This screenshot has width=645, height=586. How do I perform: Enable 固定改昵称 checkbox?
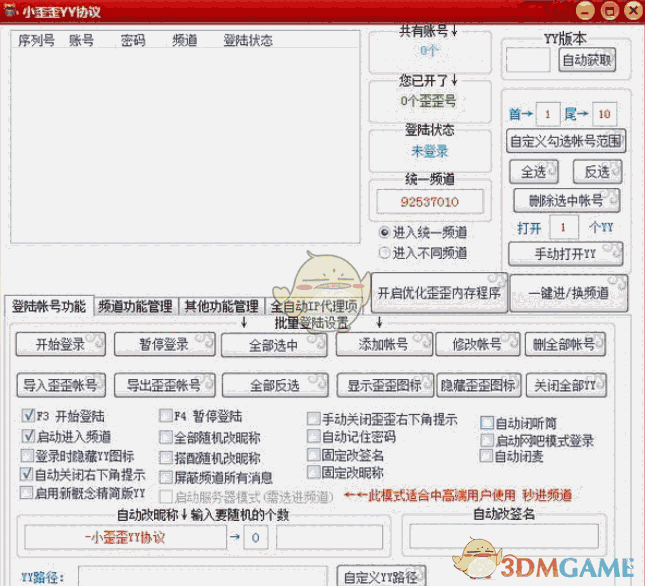coord(313,472)
